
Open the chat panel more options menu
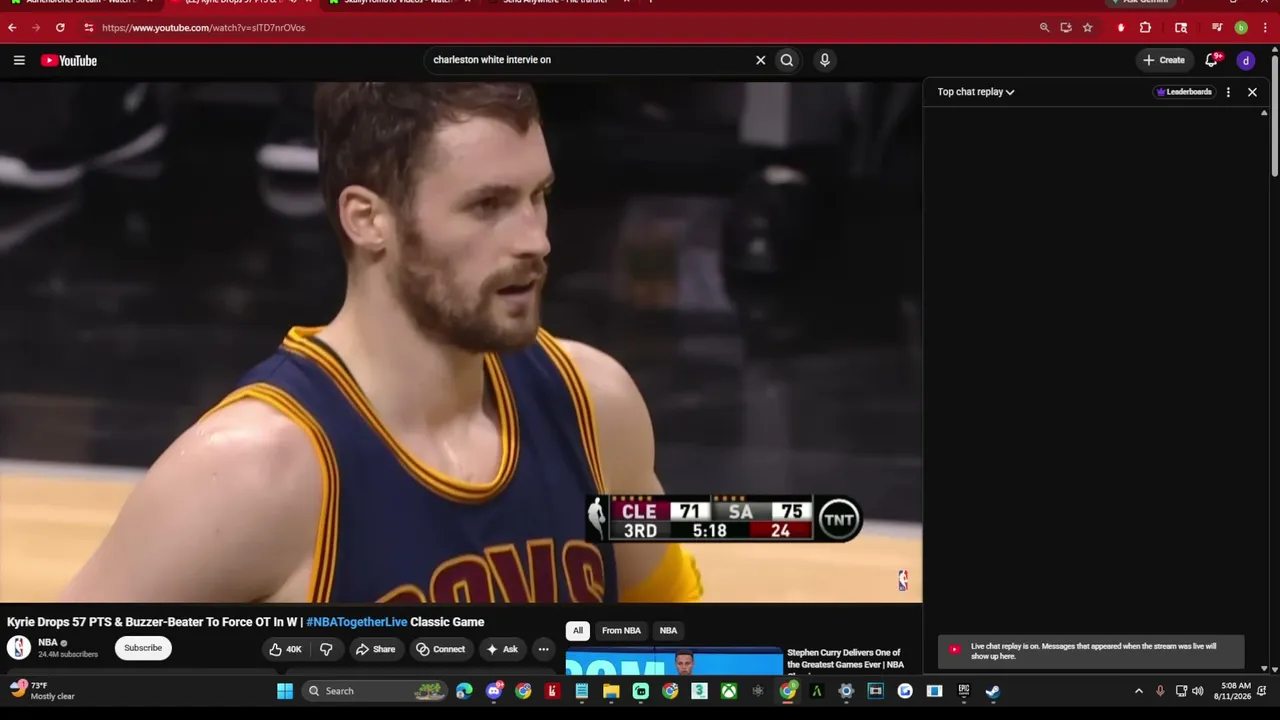[1228, 92]
